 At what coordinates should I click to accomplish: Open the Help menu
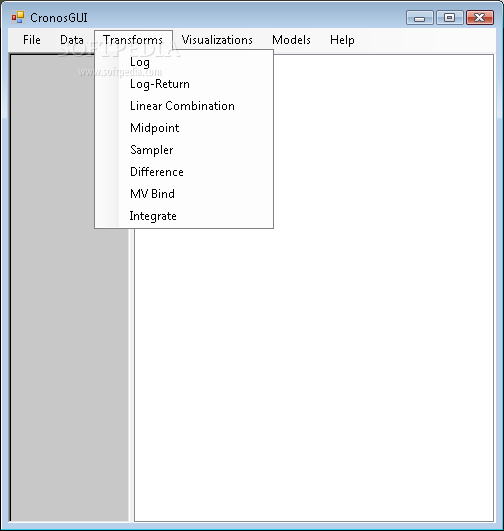click(342, 40)
